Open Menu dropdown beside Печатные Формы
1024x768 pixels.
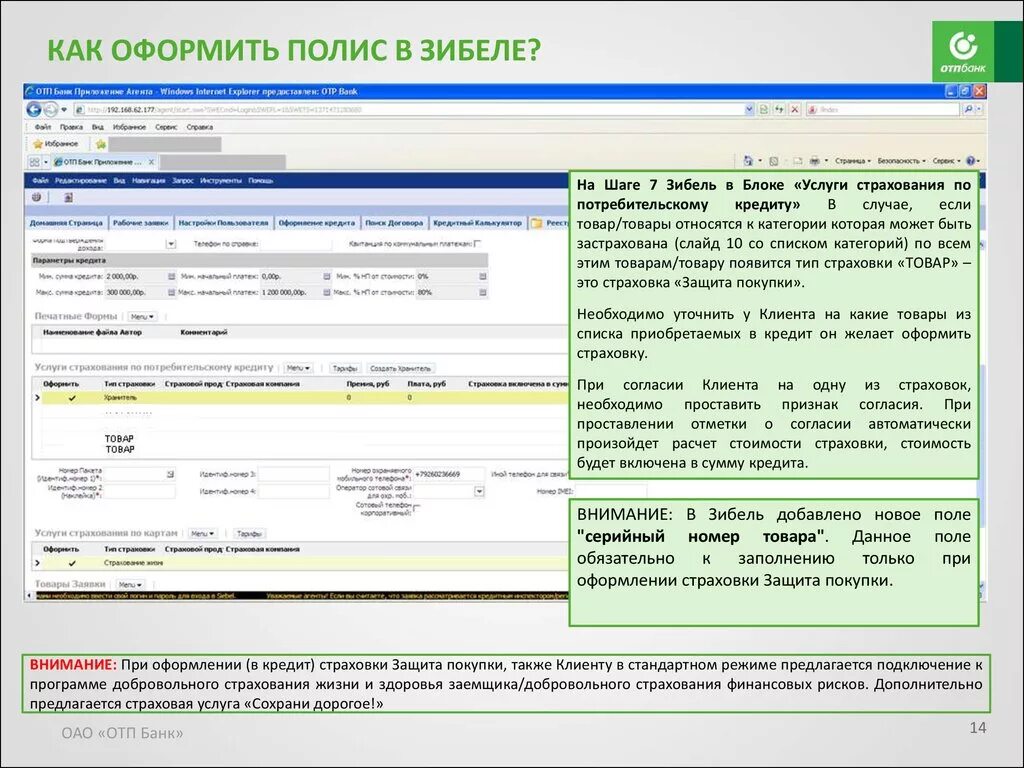142,316
